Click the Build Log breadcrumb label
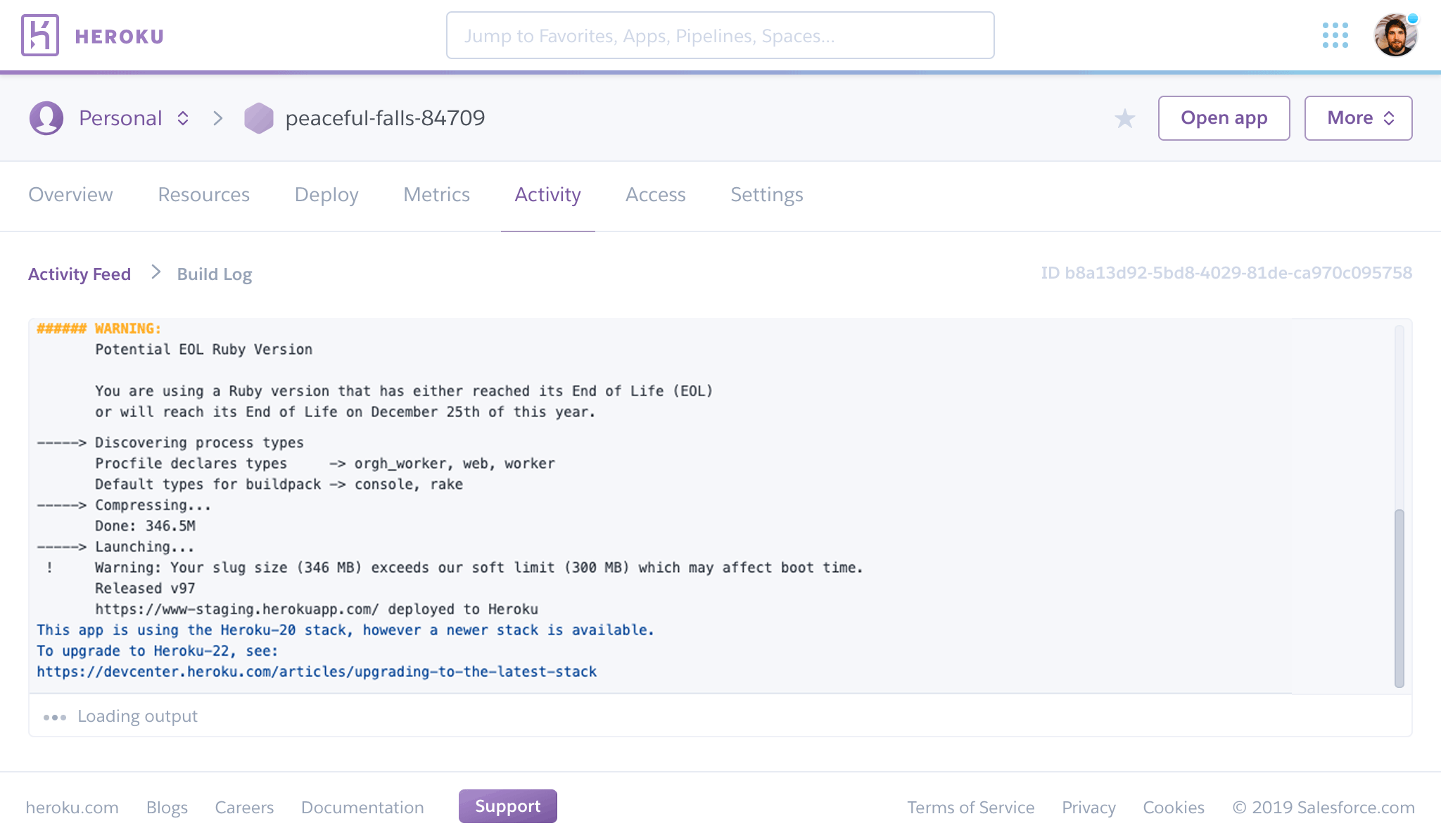The height and width of the screenshot is (840, 1441). 215,274
